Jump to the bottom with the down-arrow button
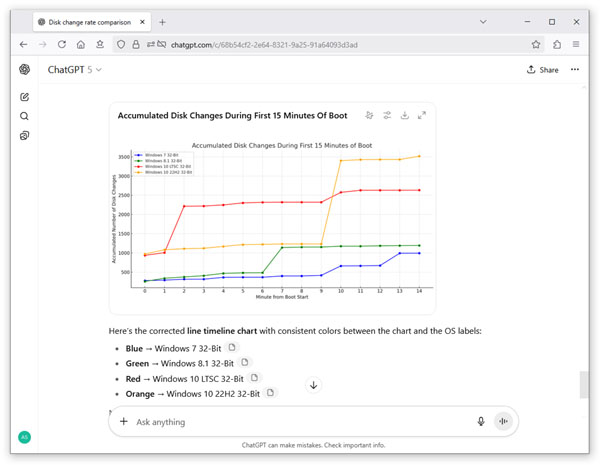 313,385
